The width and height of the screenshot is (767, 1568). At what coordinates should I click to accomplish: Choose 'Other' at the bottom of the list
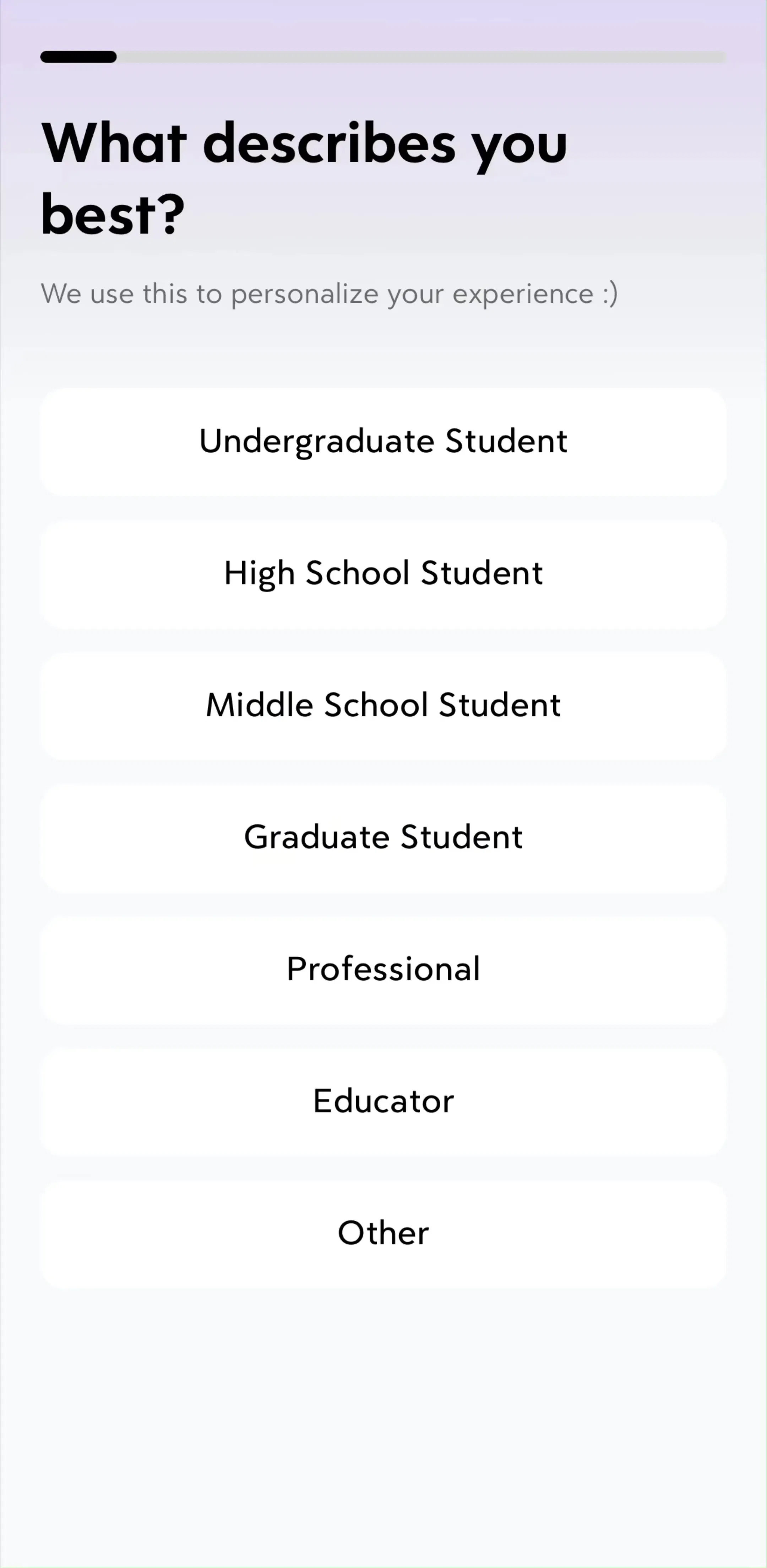[x=383, y=1234]
